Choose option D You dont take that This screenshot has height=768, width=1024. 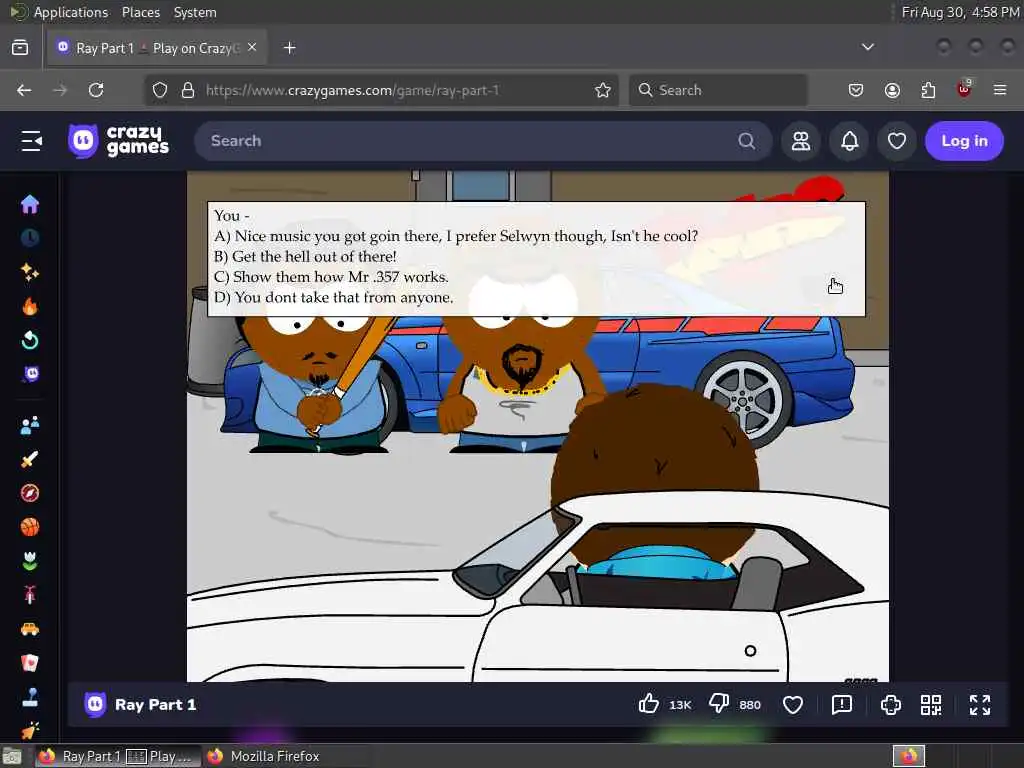333,297
